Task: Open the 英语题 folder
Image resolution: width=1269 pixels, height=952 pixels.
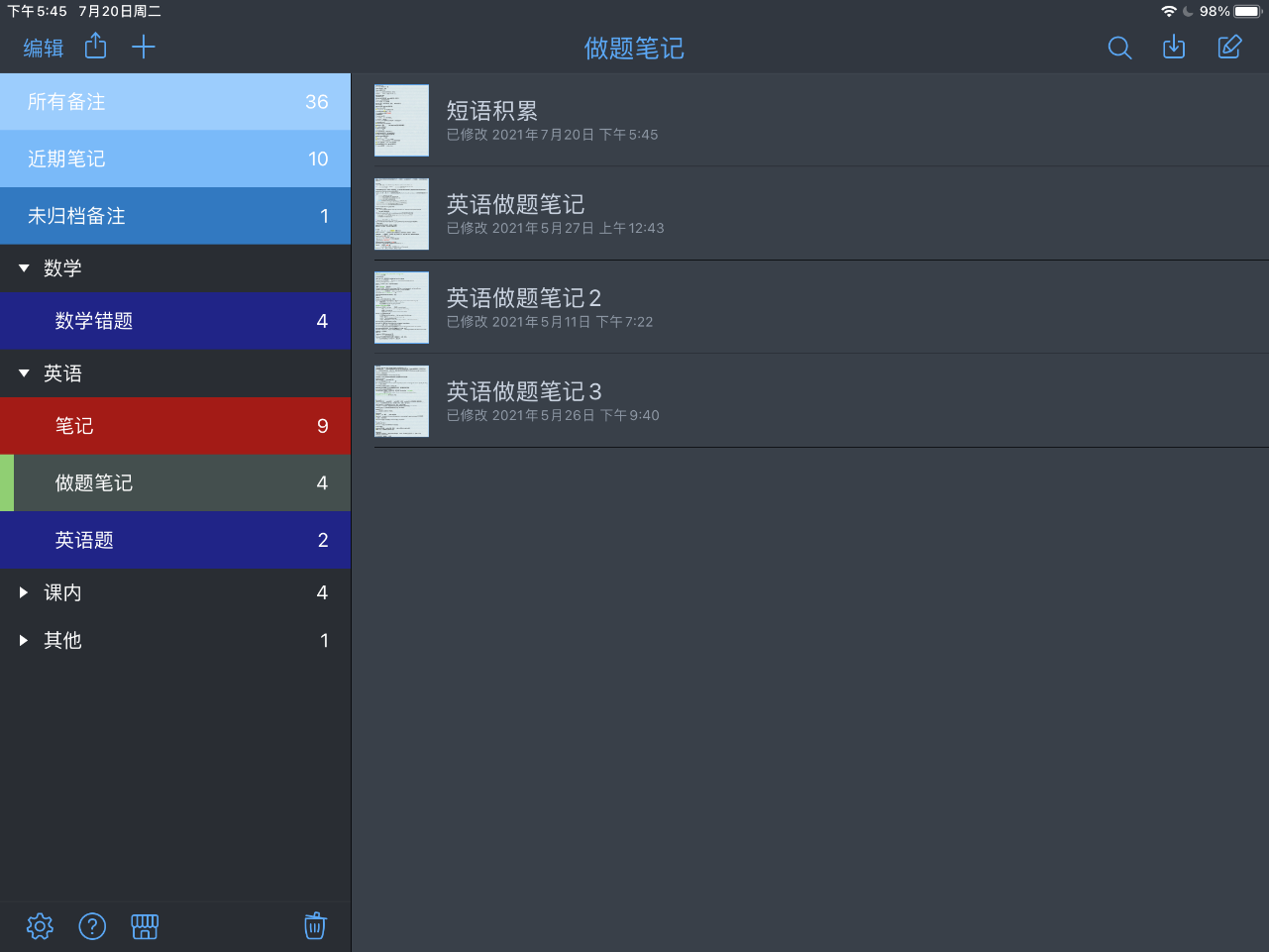Action: tap(175, 540)
